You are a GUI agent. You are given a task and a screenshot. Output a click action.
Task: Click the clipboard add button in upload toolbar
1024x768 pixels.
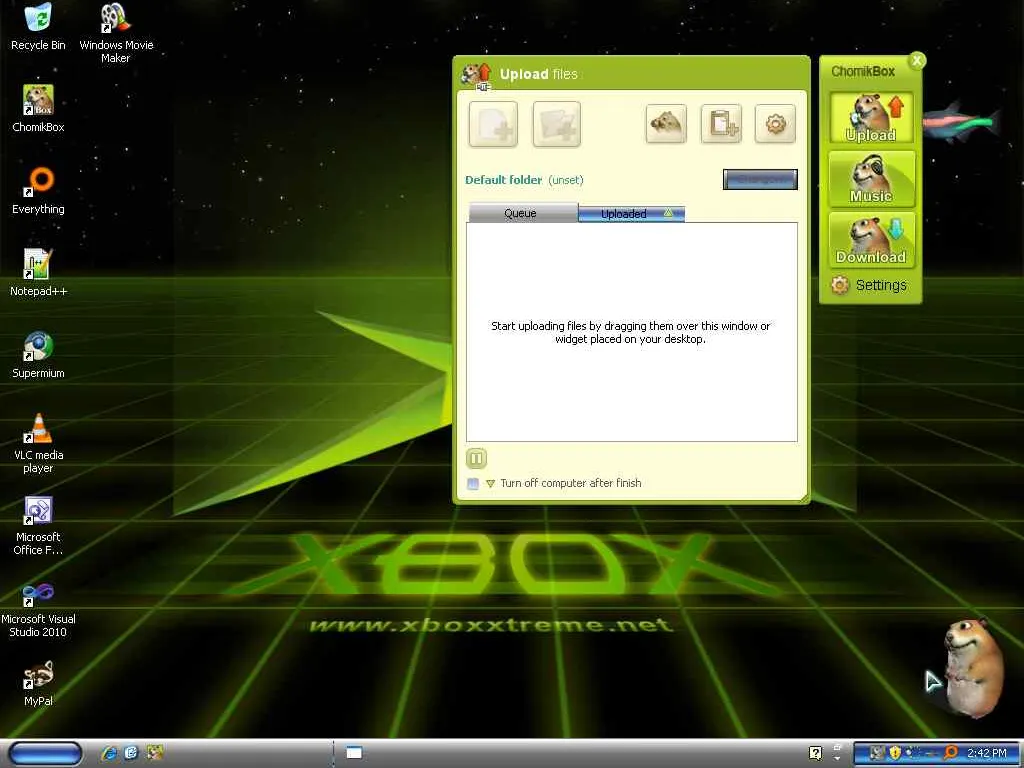(721, 123)
